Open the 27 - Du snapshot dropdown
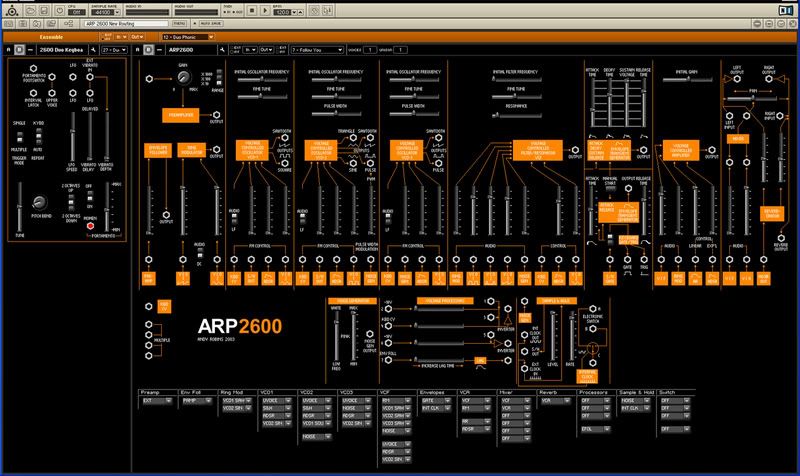The height and width of the screenshot is (476, 800). 114,50
